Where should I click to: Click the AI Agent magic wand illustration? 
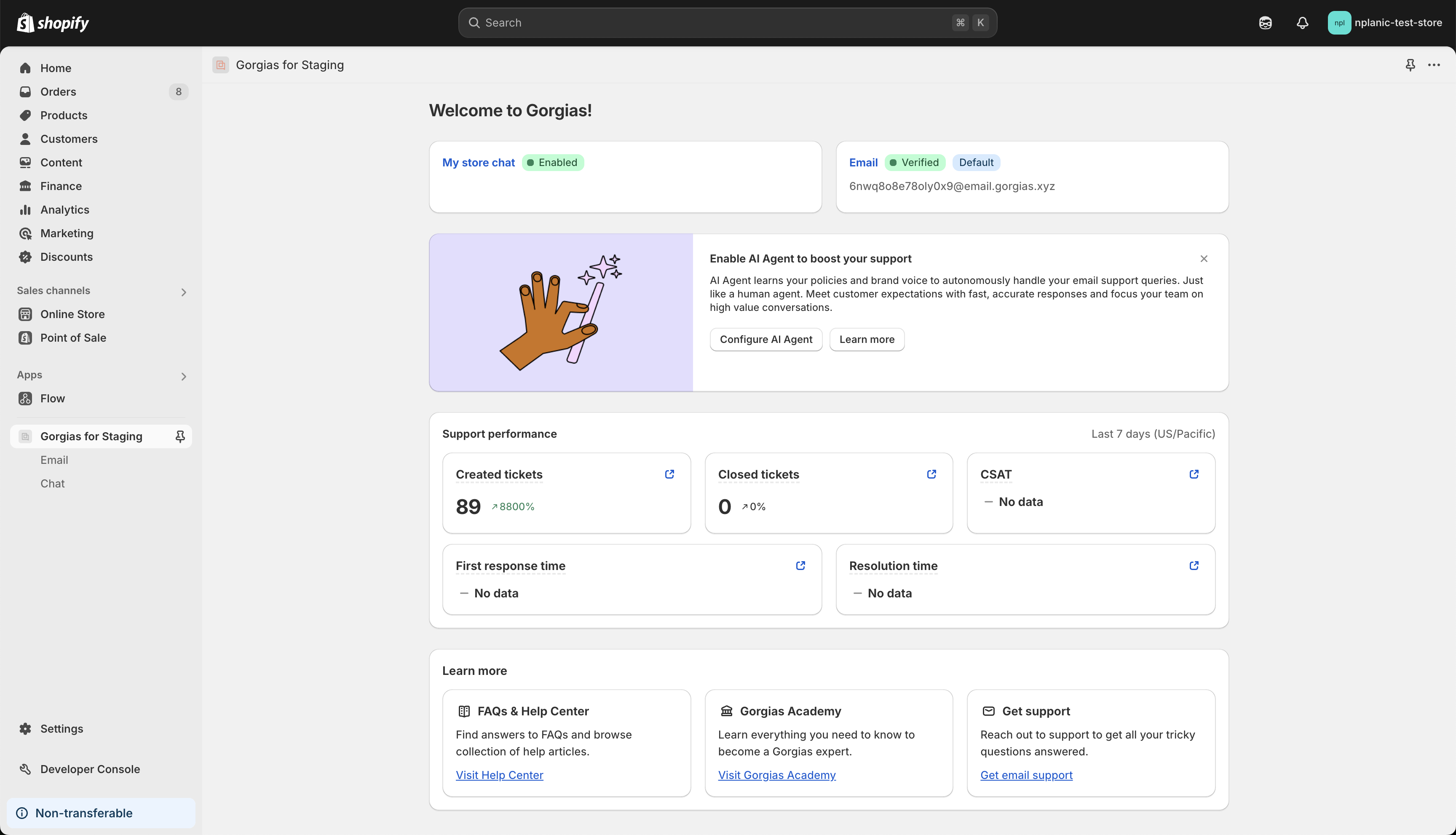tap(561, 313)
